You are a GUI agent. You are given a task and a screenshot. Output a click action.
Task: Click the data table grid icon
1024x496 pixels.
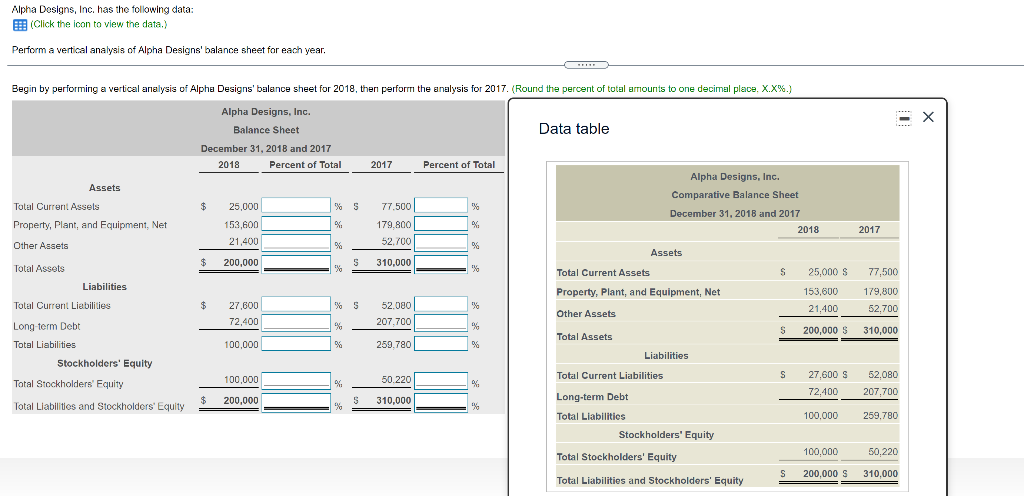coord(20,24)
